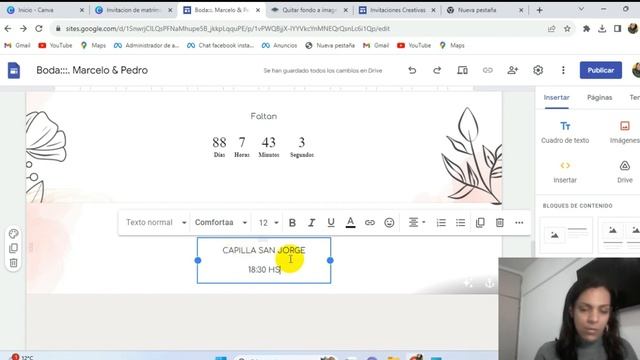Open the emoji picker
Screen dimensions: 640x360
(389, 222)
